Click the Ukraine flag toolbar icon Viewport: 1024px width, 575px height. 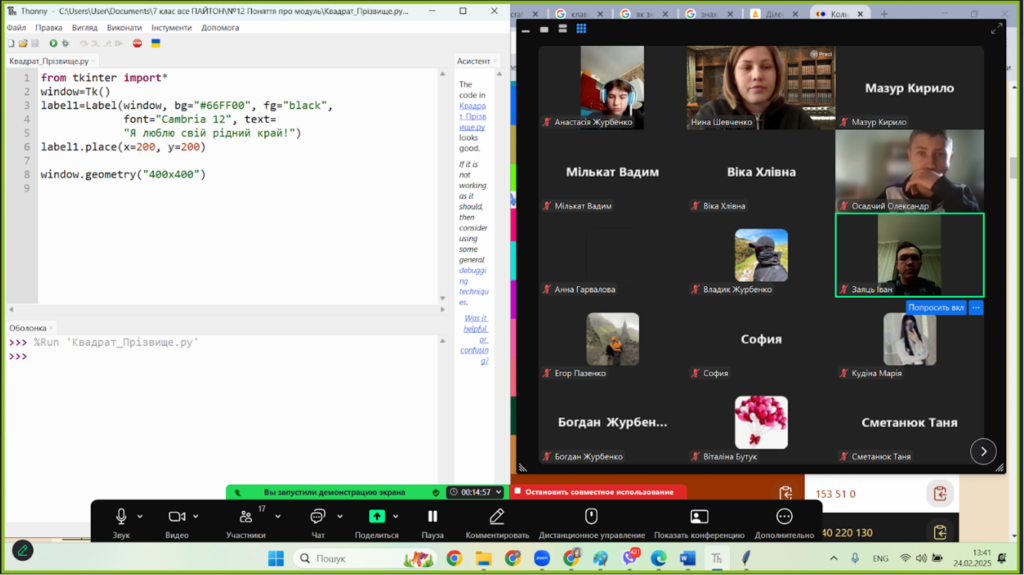click(156, 43)
